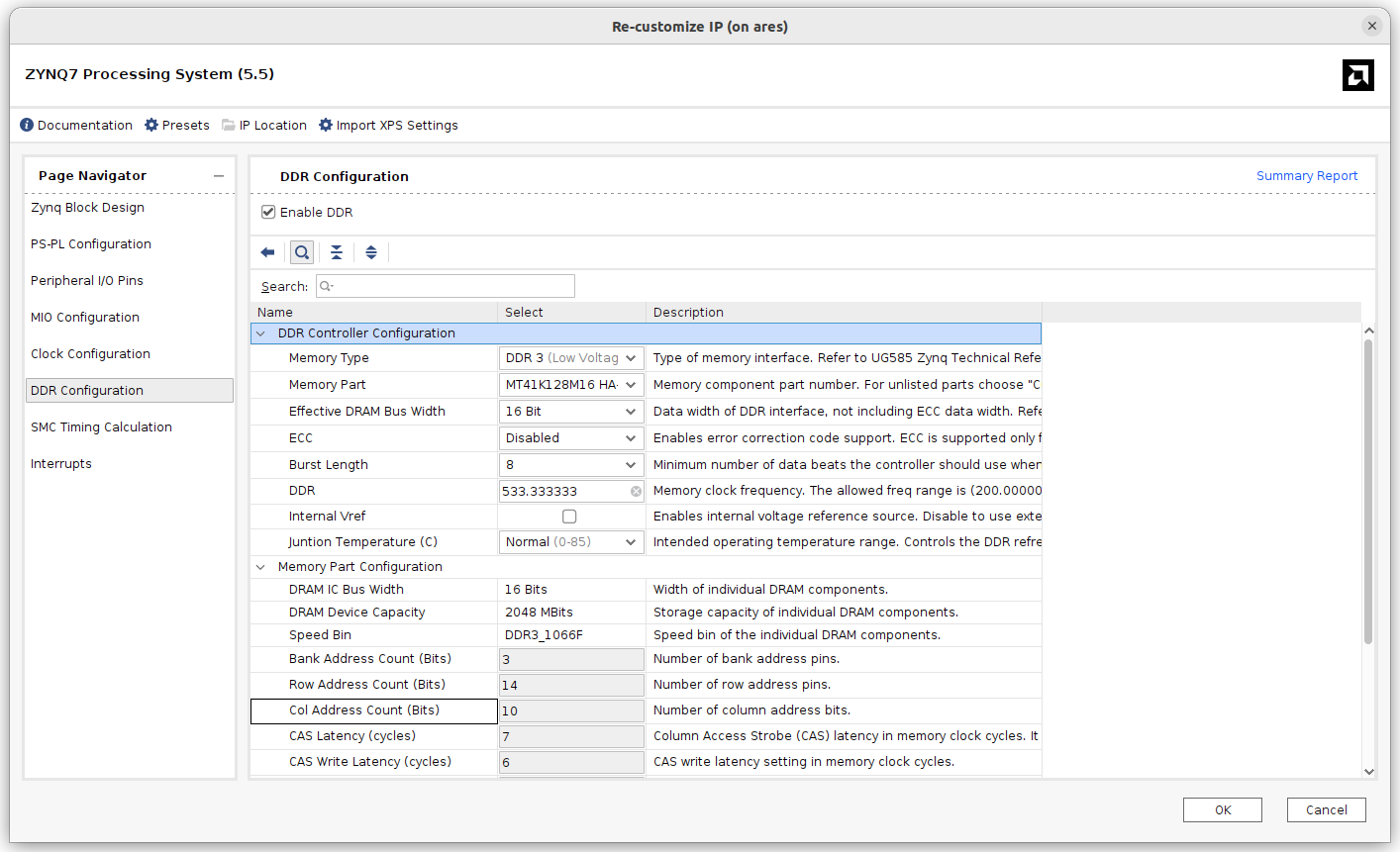Minimize the Page Navigator panel
This screenshot has height=852, width=1400.
219,176
